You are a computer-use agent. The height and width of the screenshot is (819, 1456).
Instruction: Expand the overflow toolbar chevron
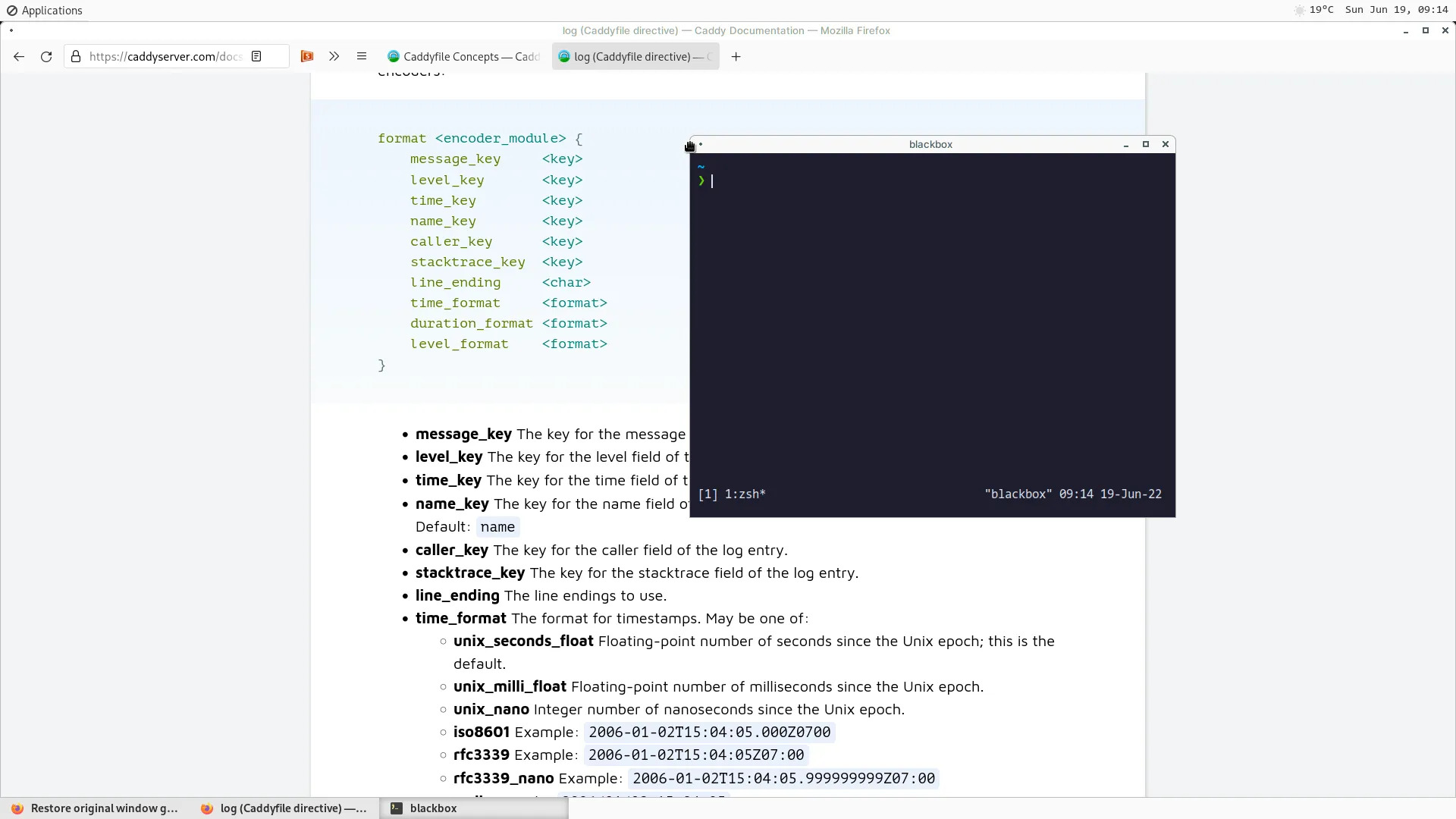tap(334, 56)
